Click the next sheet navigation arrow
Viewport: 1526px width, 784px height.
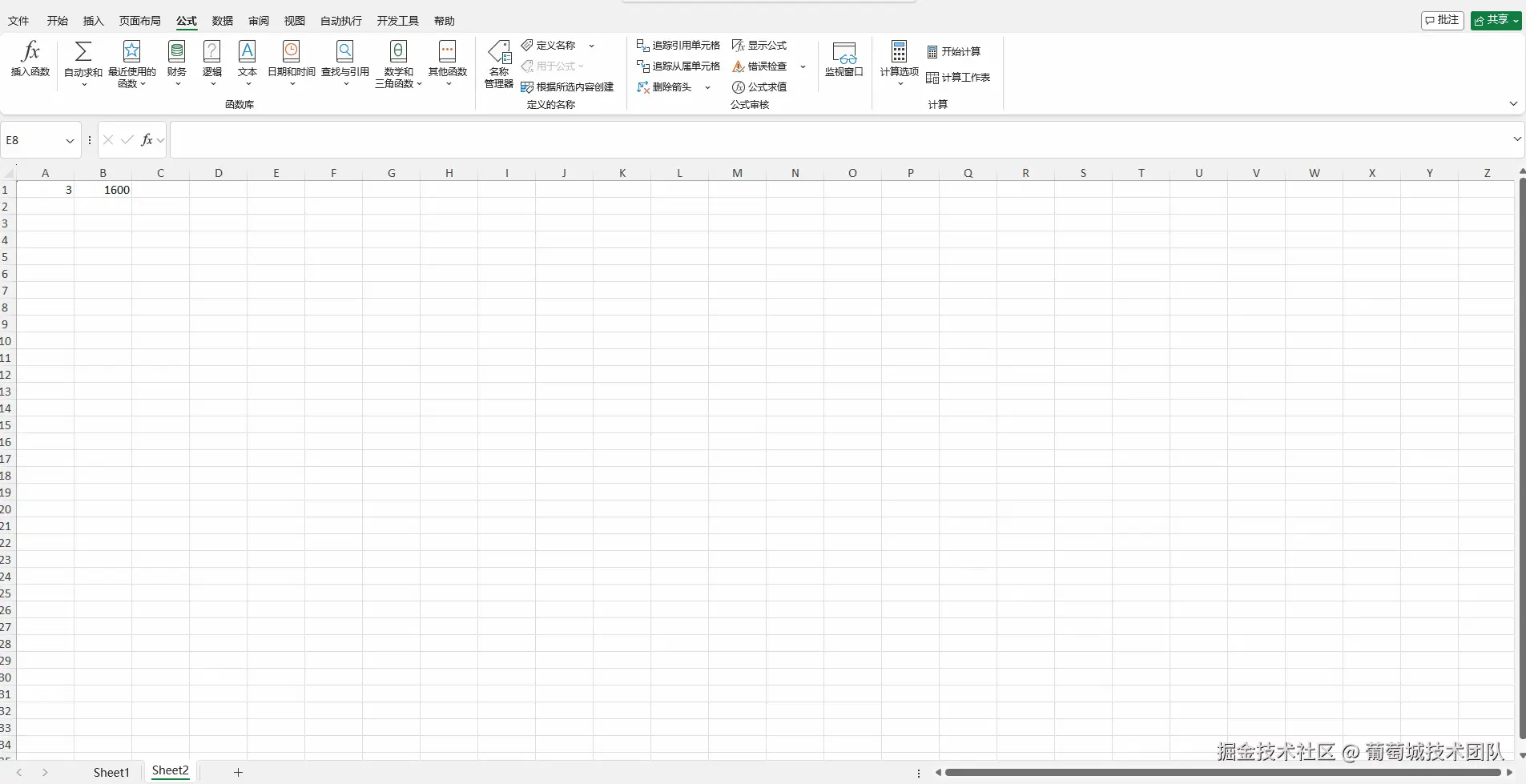pyautogui.click(x=45, y=773)
